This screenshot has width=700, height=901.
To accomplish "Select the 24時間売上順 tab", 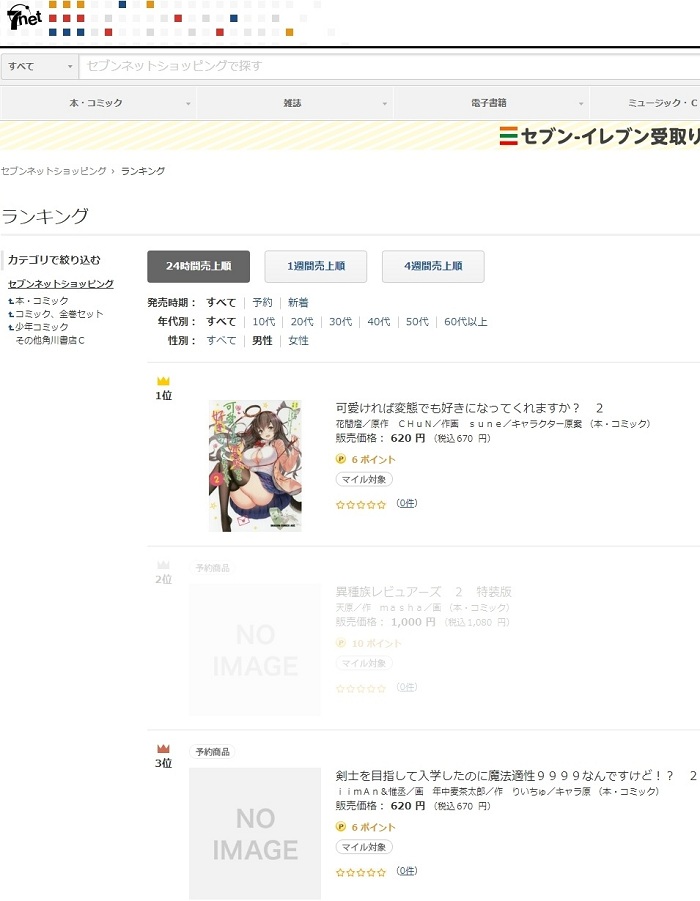I will tap(198, 266).
